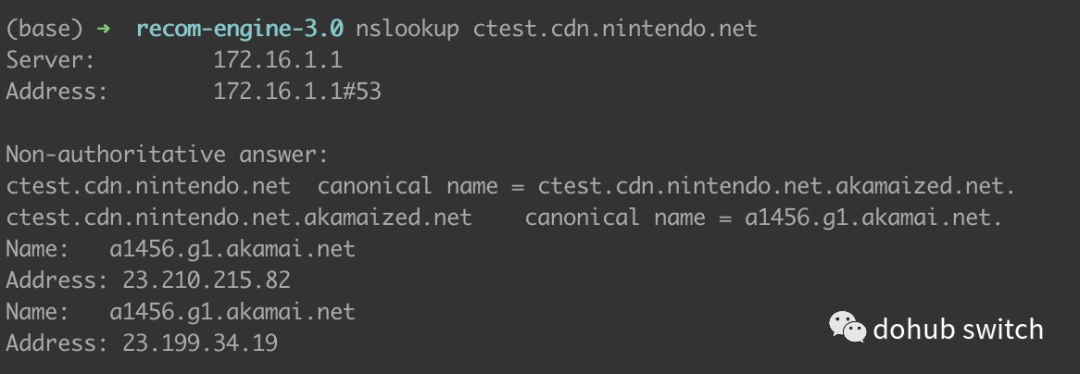
Task: Click the IP address 23.199.34.19
Action: click(200, 343)
